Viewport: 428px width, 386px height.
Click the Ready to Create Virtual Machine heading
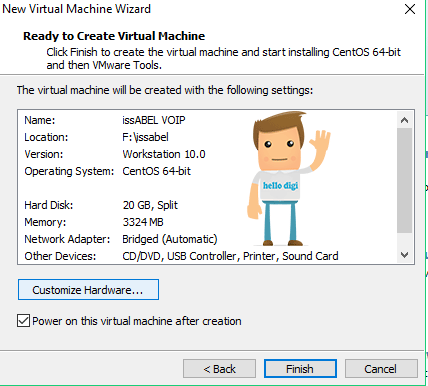(114, 36)
